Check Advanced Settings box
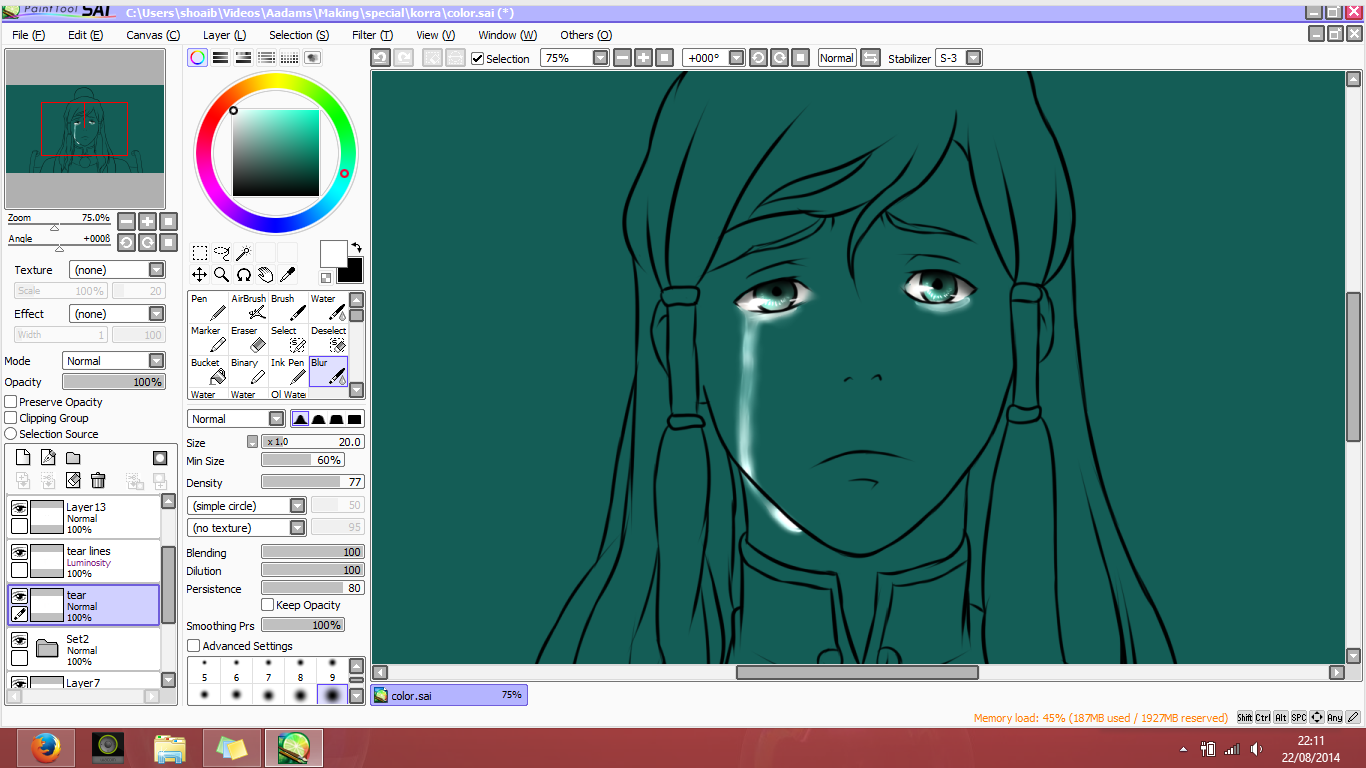This screenshot has width=1366, height=768. tap(194, 646)
